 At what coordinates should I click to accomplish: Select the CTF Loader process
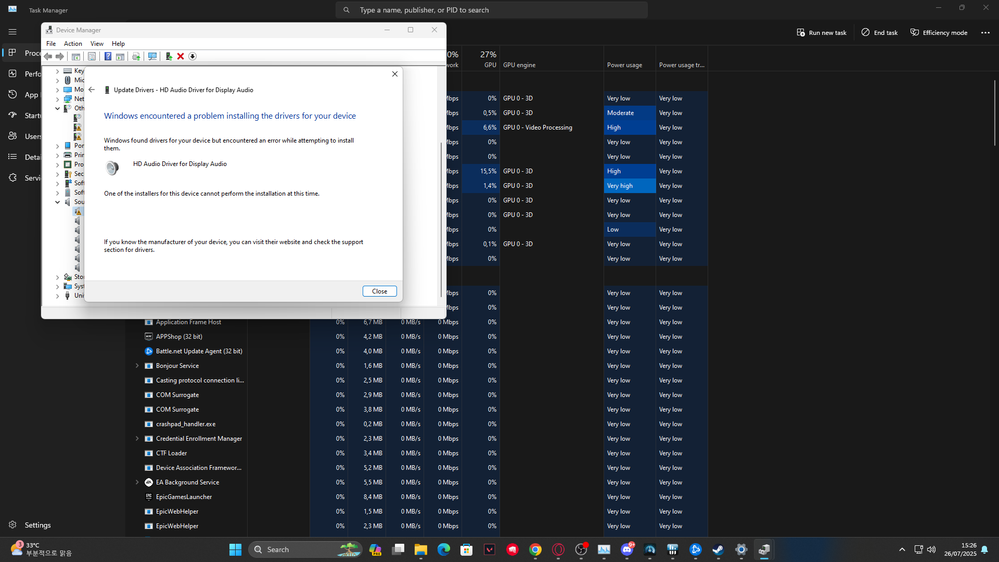(x=171, y=453)
